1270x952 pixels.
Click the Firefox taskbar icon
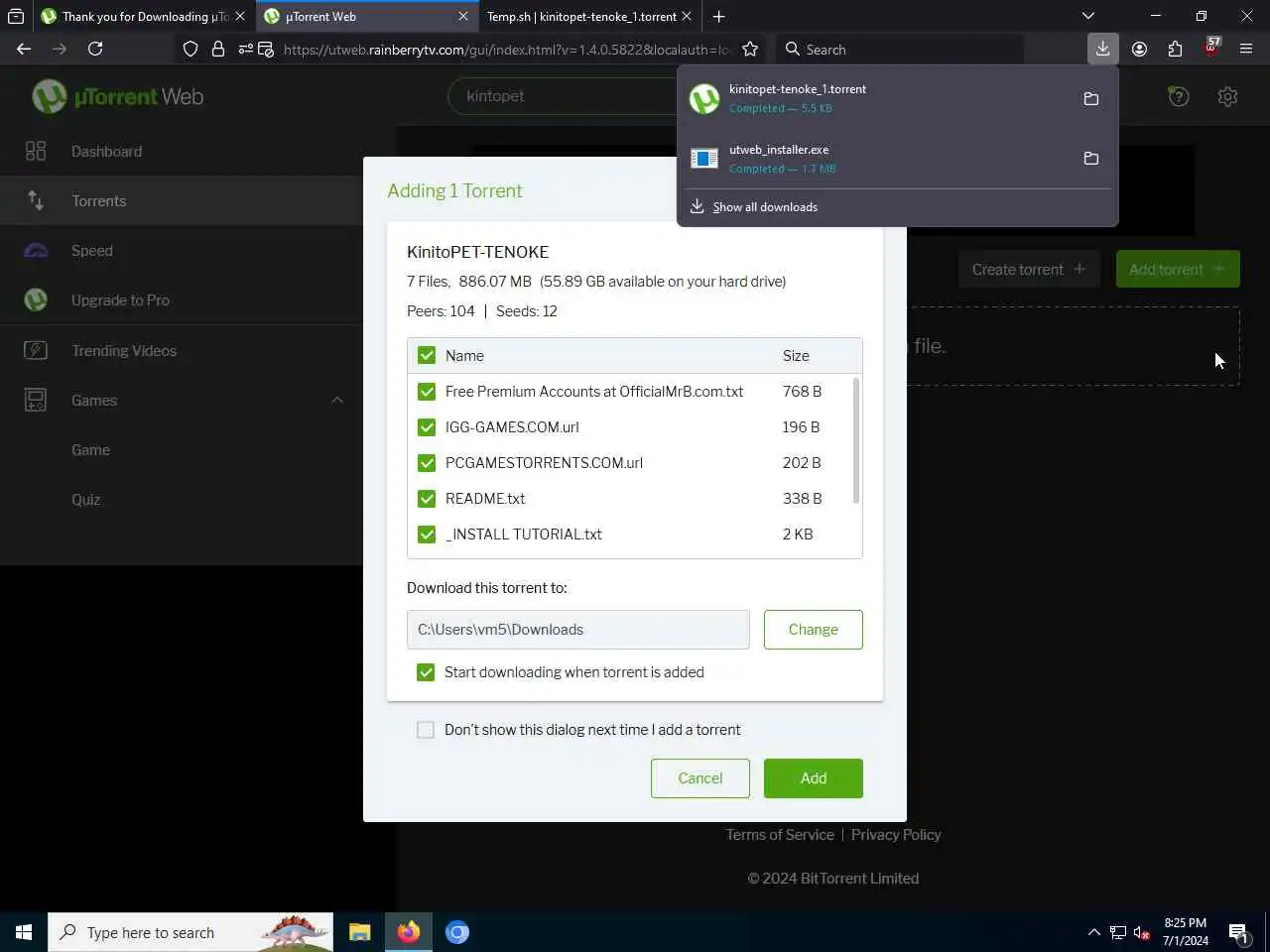click(408, 932)
